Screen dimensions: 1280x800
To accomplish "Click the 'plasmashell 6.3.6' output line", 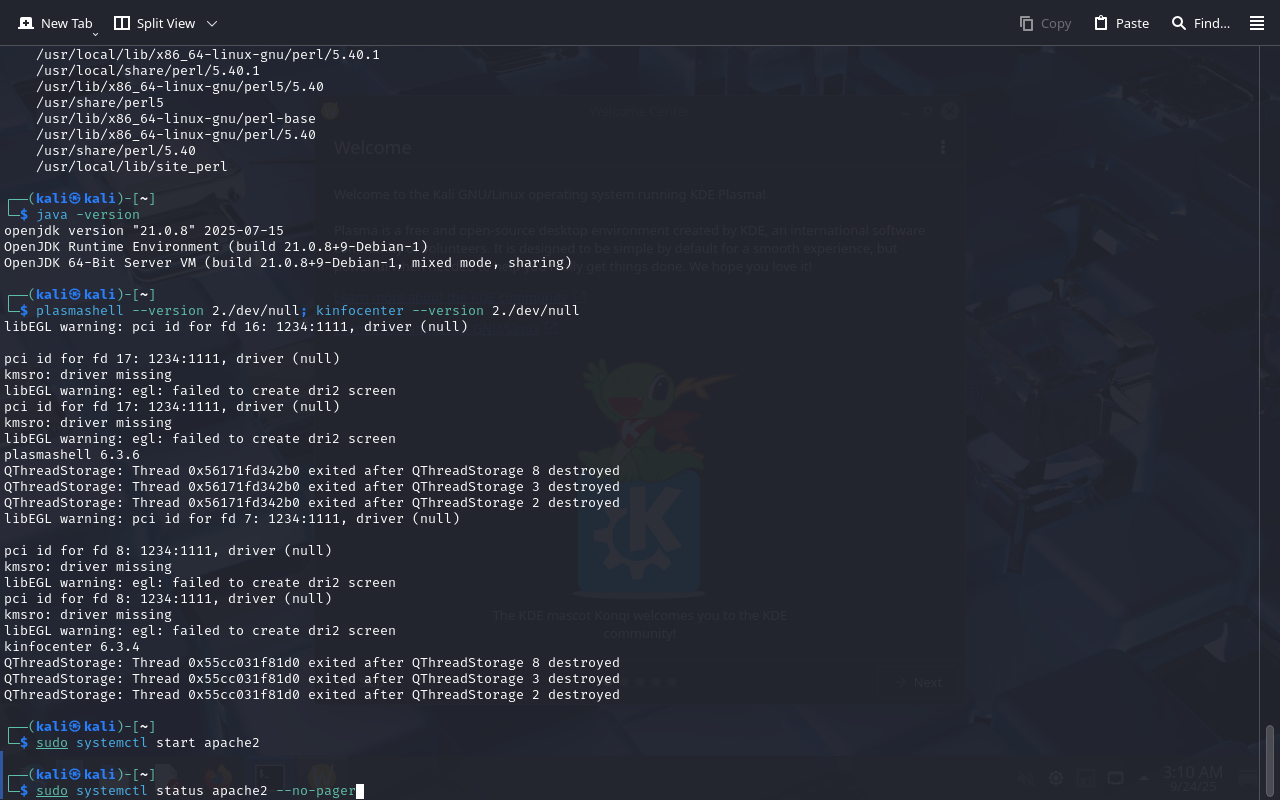I will click(72, 455).
